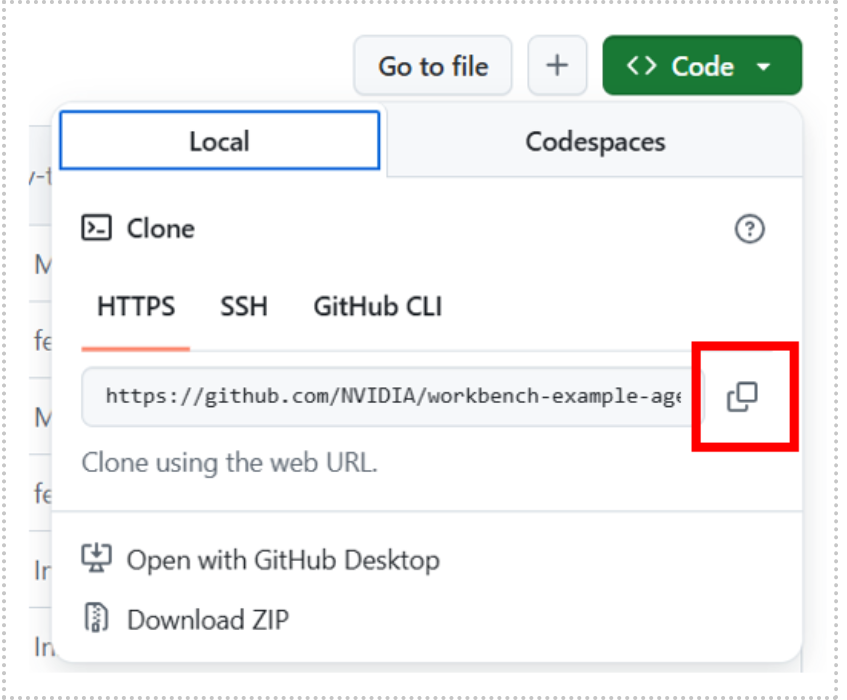Click the angle brackets icon on Code
847x700 pixels.
click(641, 66)
